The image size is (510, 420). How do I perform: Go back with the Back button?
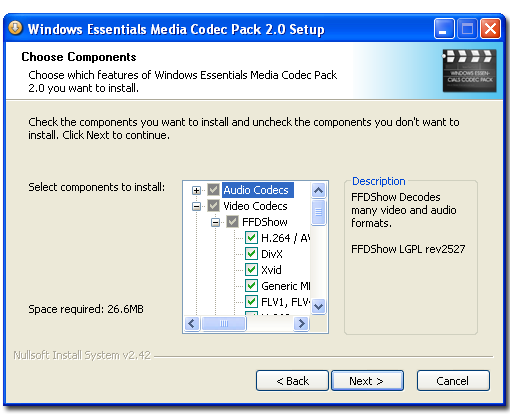292,380
